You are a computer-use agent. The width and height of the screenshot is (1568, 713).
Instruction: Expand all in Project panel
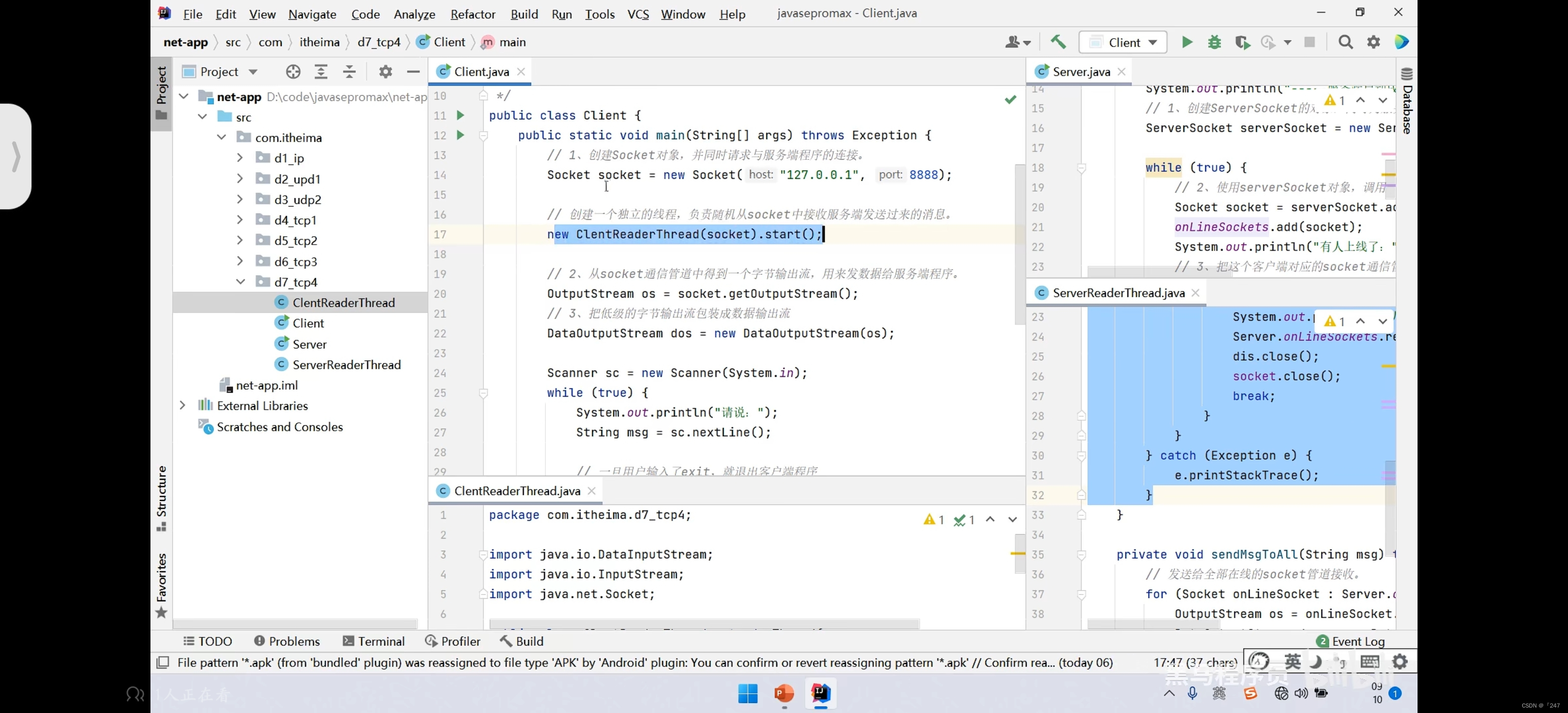coord(321,72)
